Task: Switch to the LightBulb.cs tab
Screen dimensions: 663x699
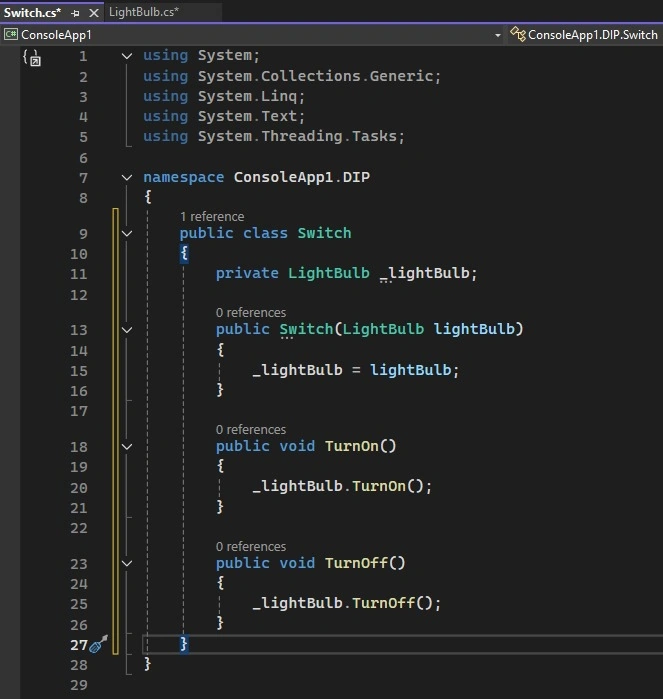Action: (144, 12)
